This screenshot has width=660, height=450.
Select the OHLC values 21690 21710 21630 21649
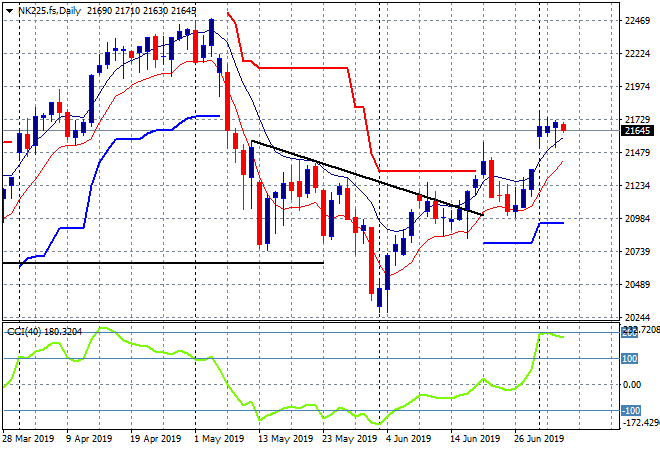(x=141, y=11)
